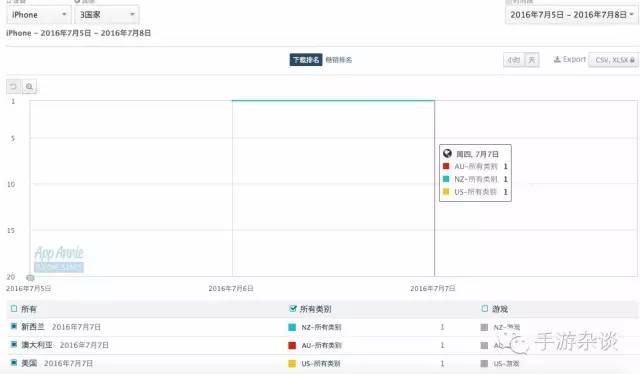Click the NZ-所有类别 label in the legend table
Viewport: 640px width, 374px height.
[x=321, y=327]
